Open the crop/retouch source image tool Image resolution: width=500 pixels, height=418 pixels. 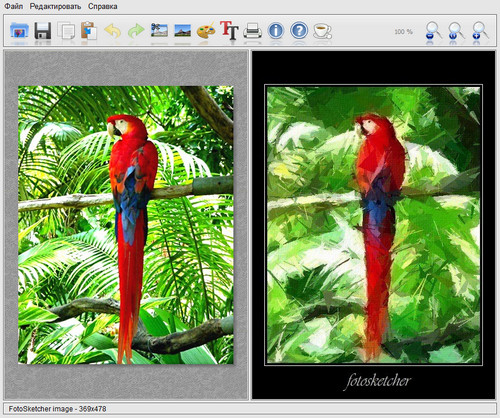[159, 30]
